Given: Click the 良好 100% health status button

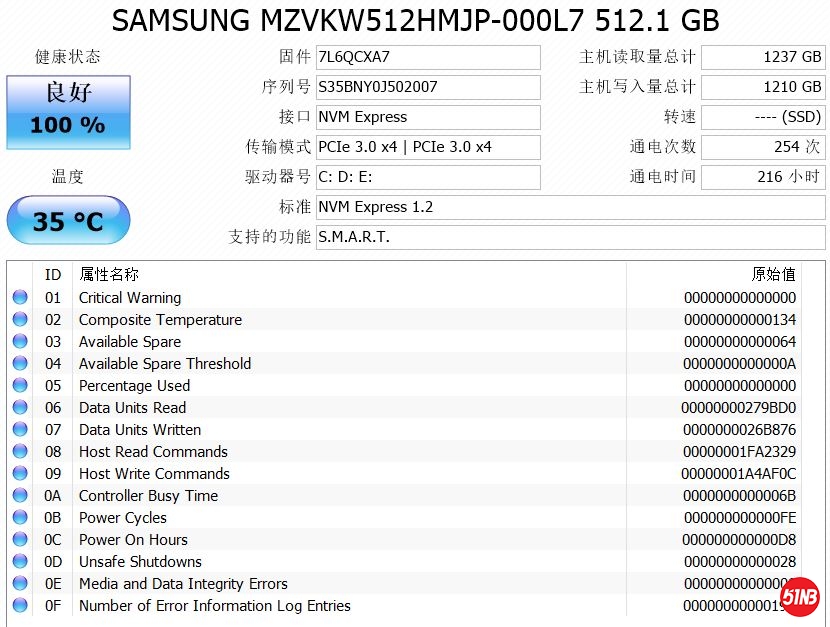Looking at the screenshot, I should tap(68, 109).
